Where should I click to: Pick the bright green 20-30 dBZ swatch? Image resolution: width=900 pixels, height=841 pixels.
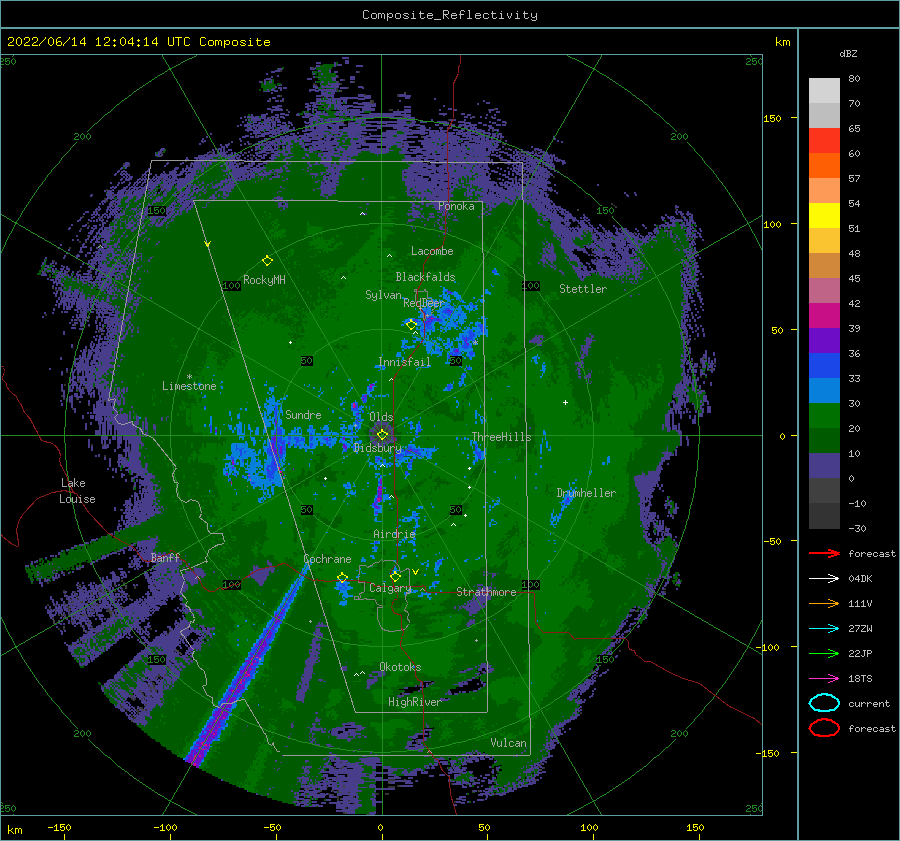pyautogui.click(x=824, y=416)
